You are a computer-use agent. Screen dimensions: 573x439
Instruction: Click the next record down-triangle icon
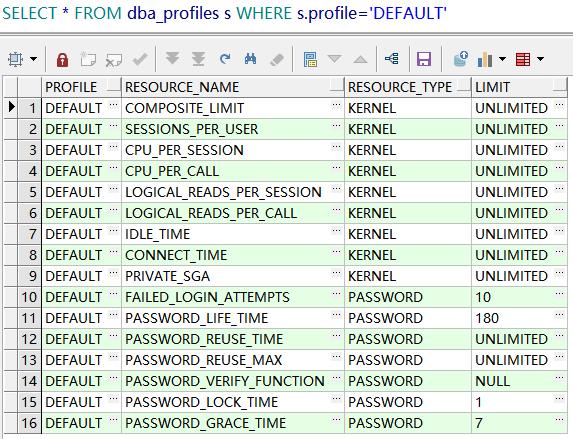click(334, 58)
